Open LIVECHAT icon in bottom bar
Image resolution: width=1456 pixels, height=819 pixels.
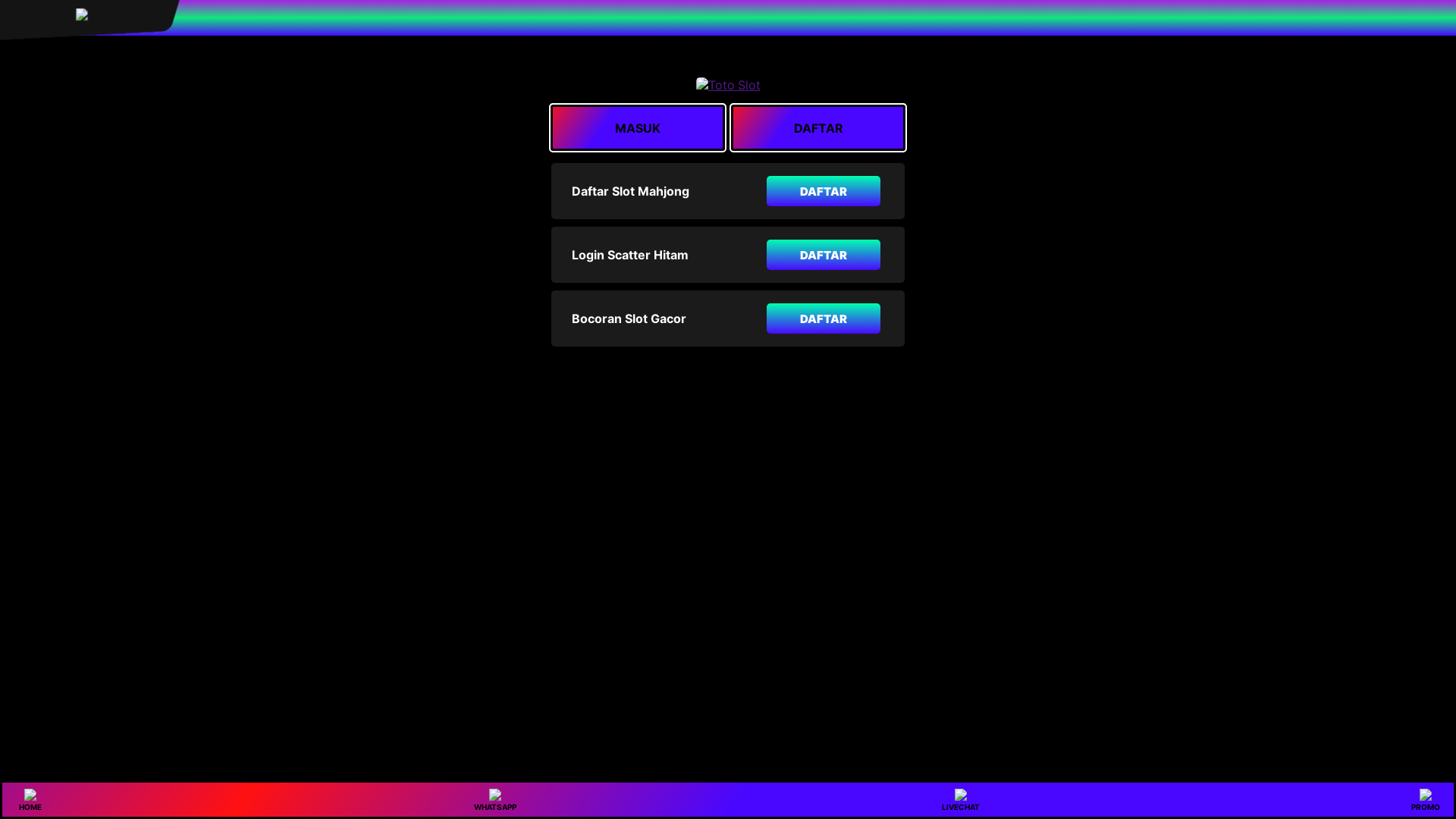[960, 800]
